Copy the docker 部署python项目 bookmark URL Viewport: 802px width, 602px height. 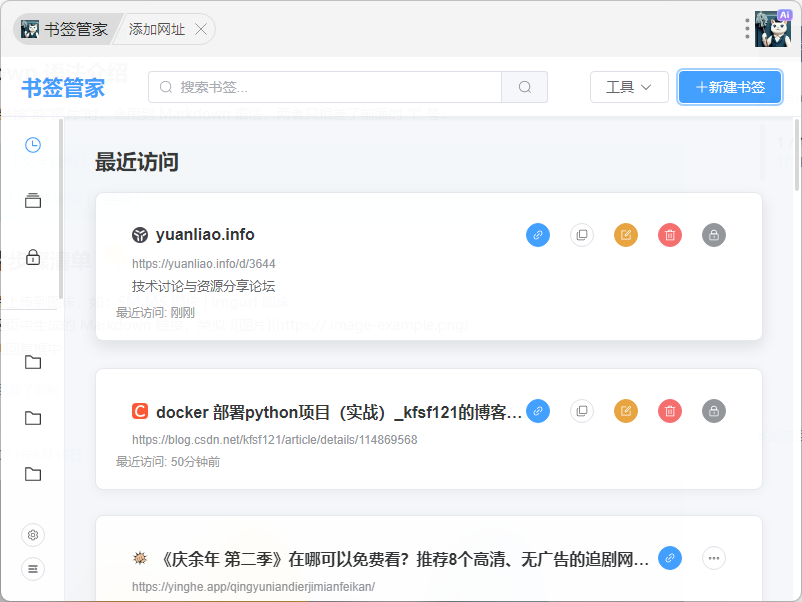pos(582,411)
